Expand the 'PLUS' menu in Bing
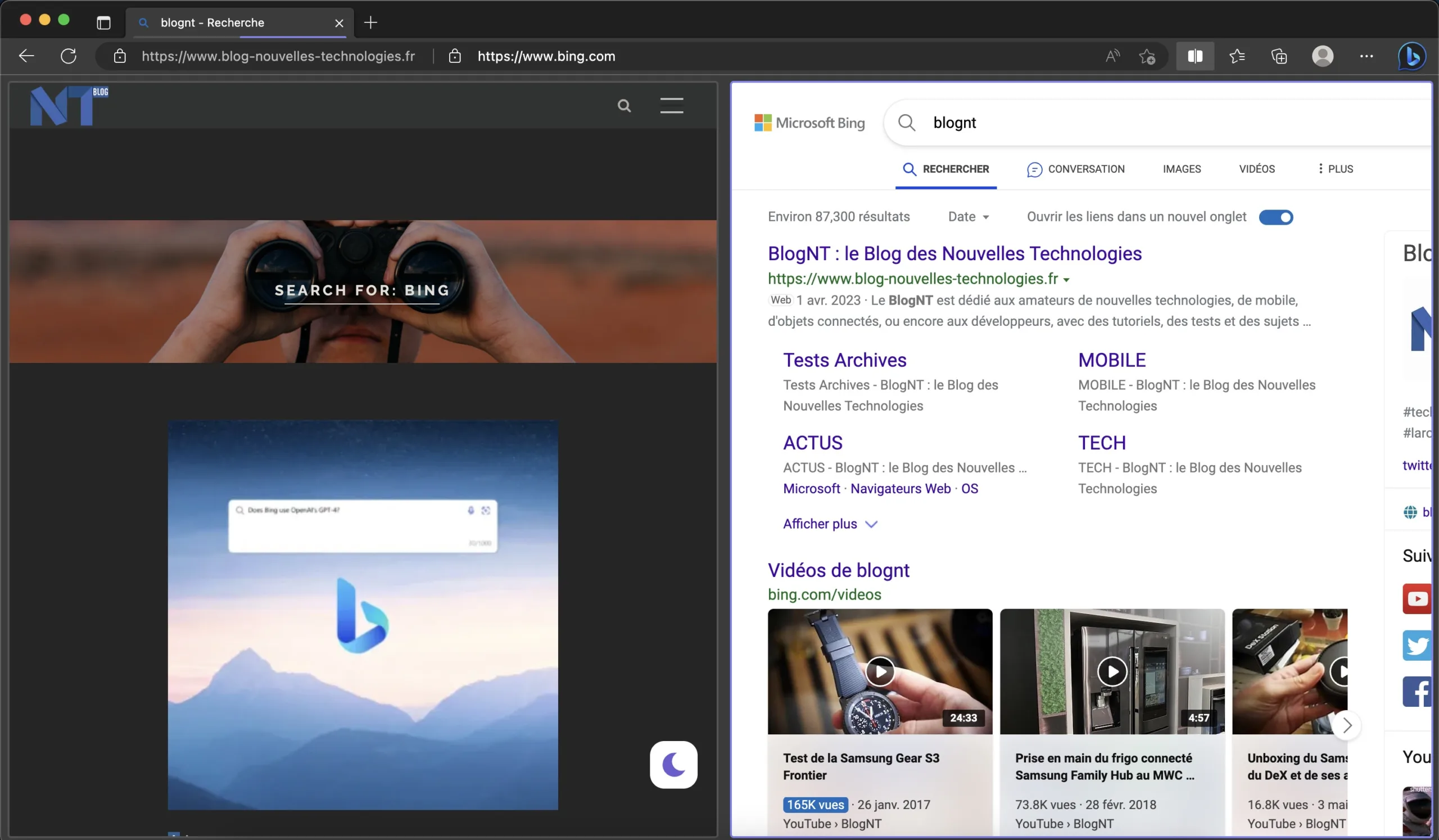The height and width of the screenshot is (840, 1439). (x=1335, y=168)
